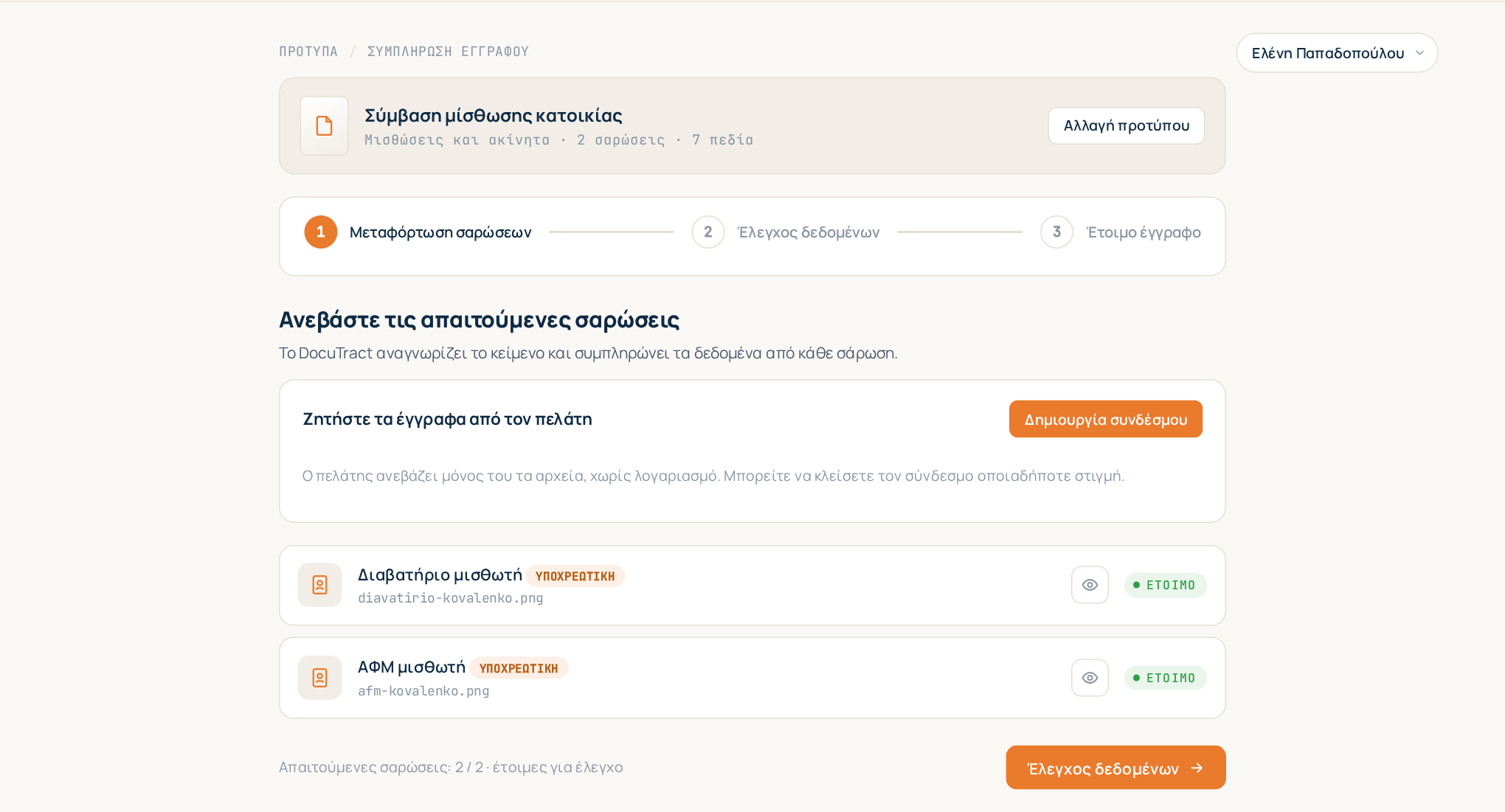1505x812 pixels.
Task: Click the ΥΠΟΧΡΕΩΤΙΚΗ badge next to Διαβατήριο μισθωτή
Action: (x=575, y=576)
